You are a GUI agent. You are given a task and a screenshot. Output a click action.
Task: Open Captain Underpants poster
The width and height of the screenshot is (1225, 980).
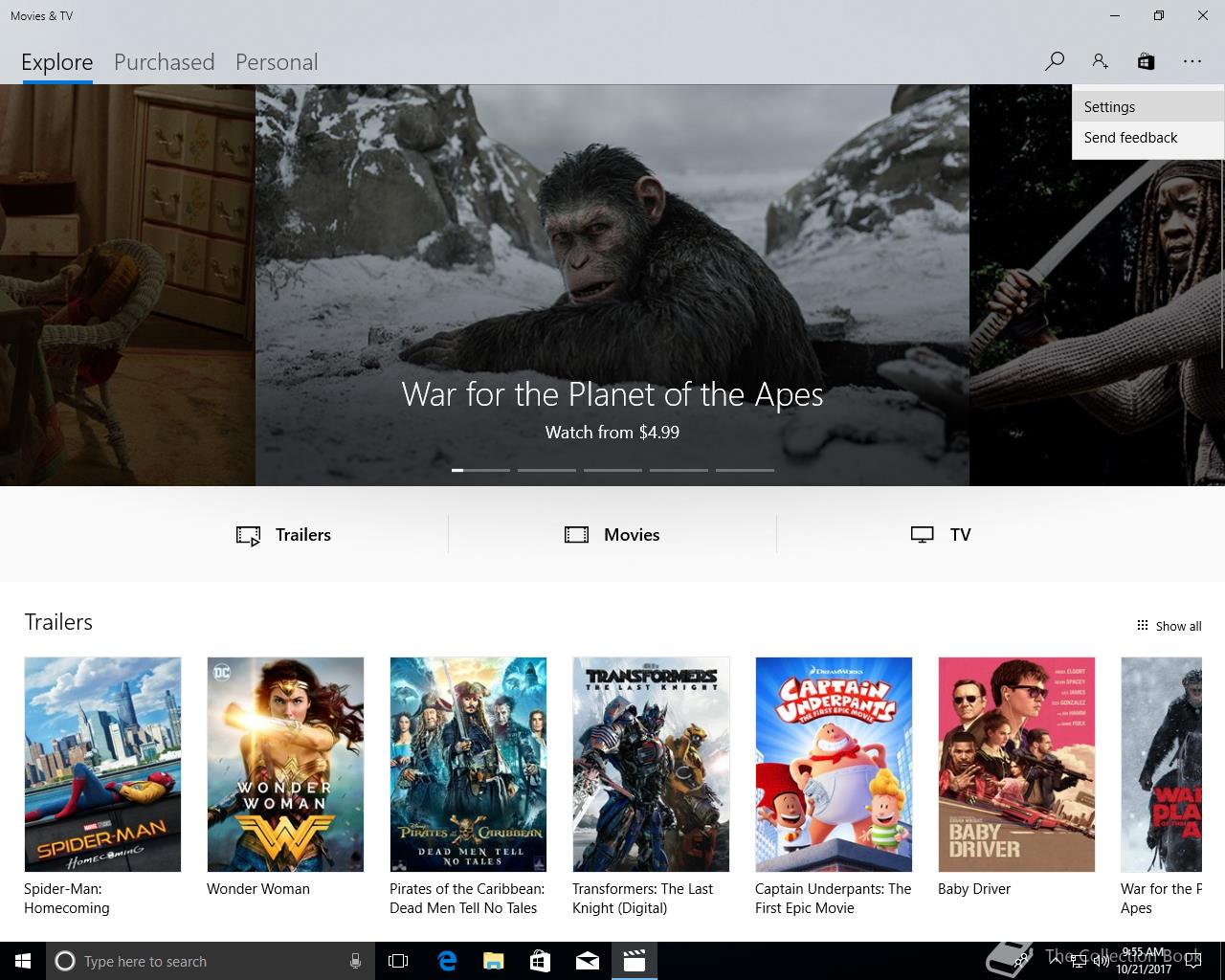834,765
